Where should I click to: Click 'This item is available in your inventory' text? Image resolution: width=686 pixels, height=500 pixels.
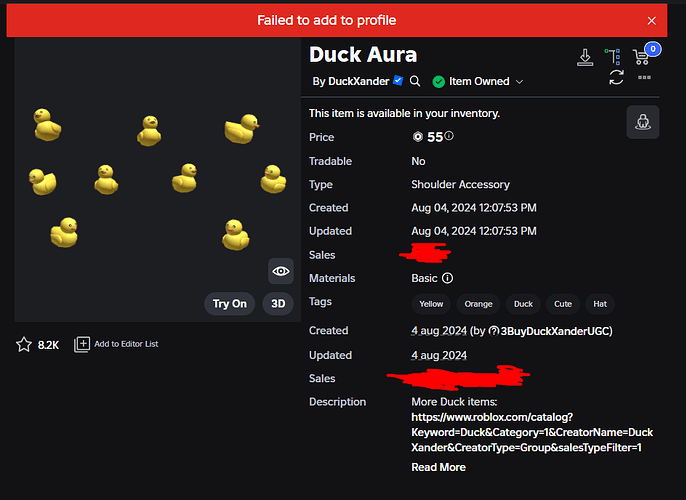click(404, 113)
